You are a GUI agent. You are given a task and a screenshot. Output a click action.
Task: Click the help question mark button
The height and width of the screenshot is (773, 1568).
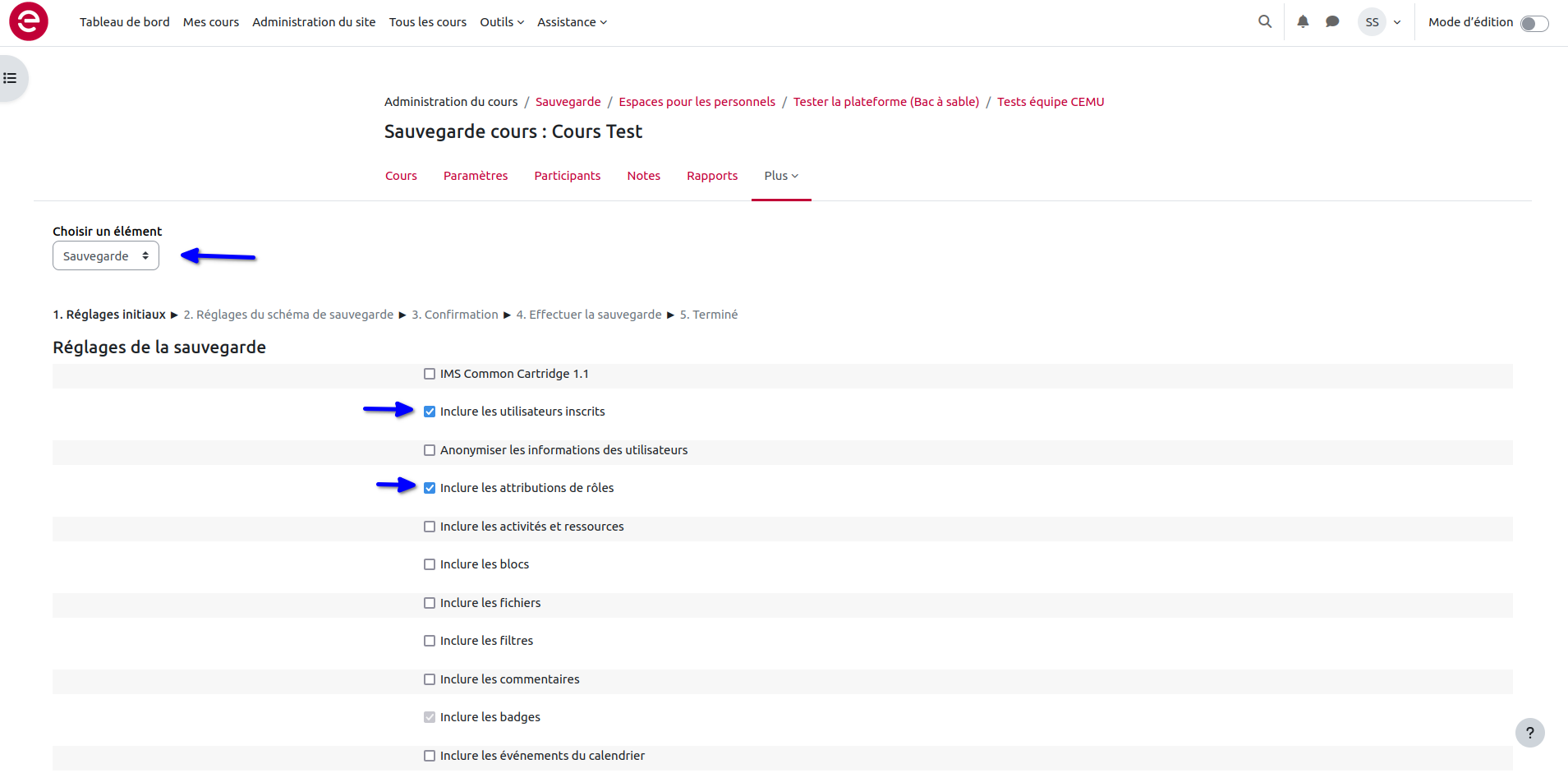[1529, 733]
